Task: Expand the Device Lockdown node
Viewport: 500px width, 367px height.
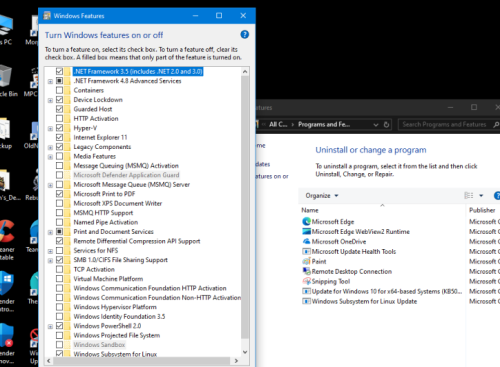Action: pyautogui.click(x=50, y=100)
